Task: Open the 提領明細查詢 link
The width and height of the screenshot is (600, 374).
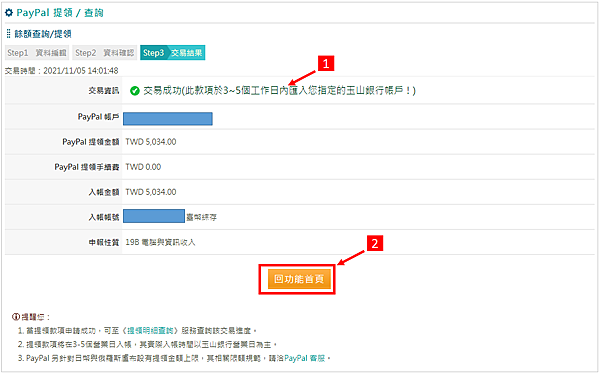Action: (x=150, y=330)
